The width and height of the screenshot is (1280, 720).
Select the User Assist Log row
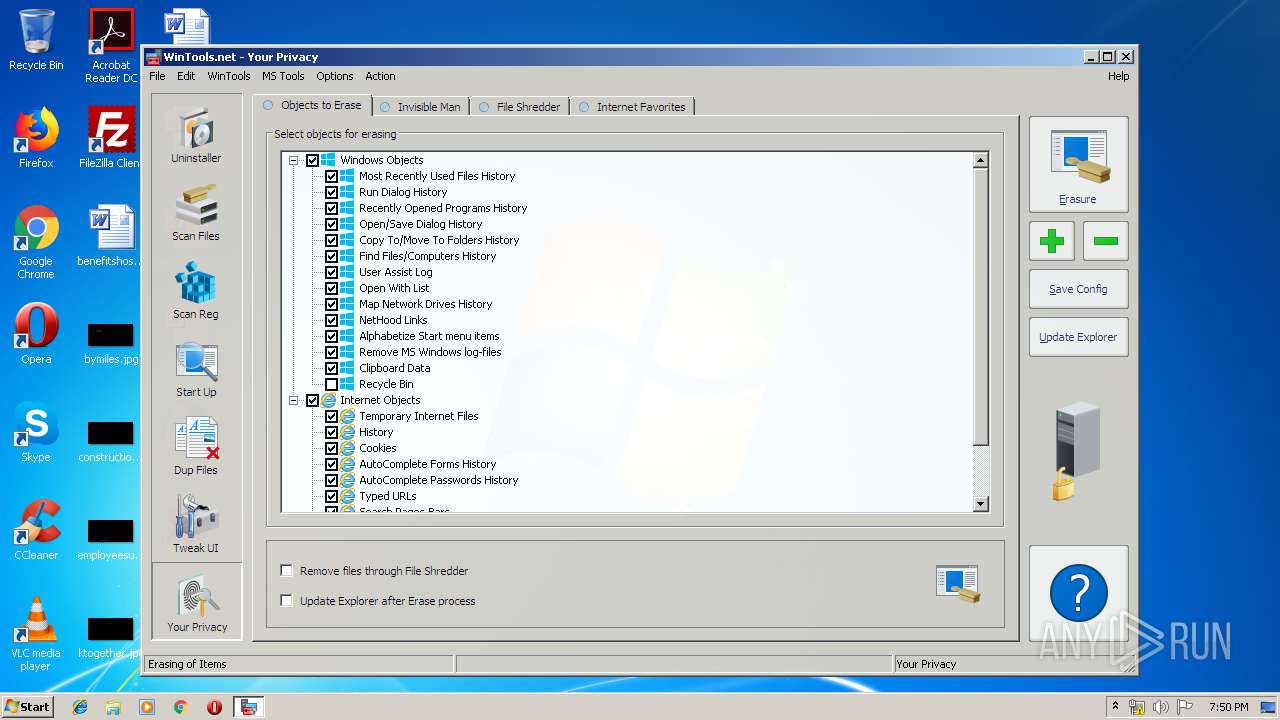396,272
